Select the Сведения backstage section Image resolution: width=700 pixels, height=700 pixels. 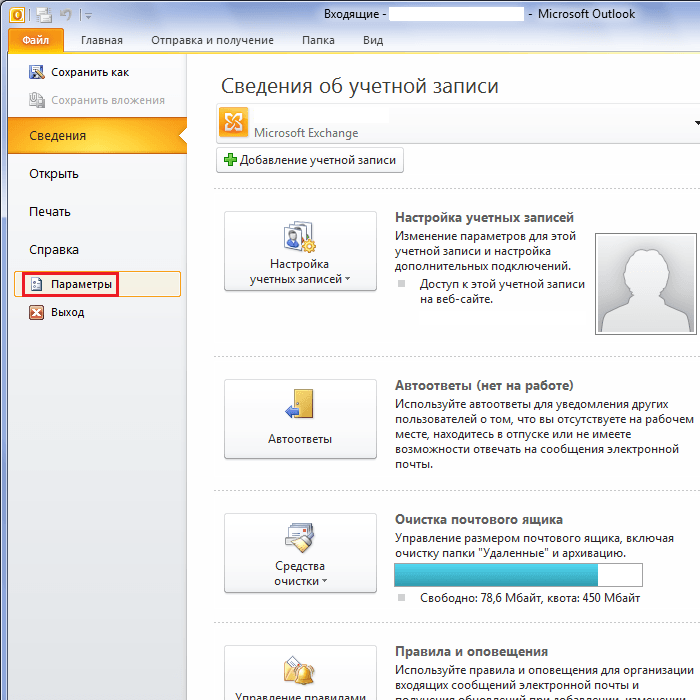(97, 136)
